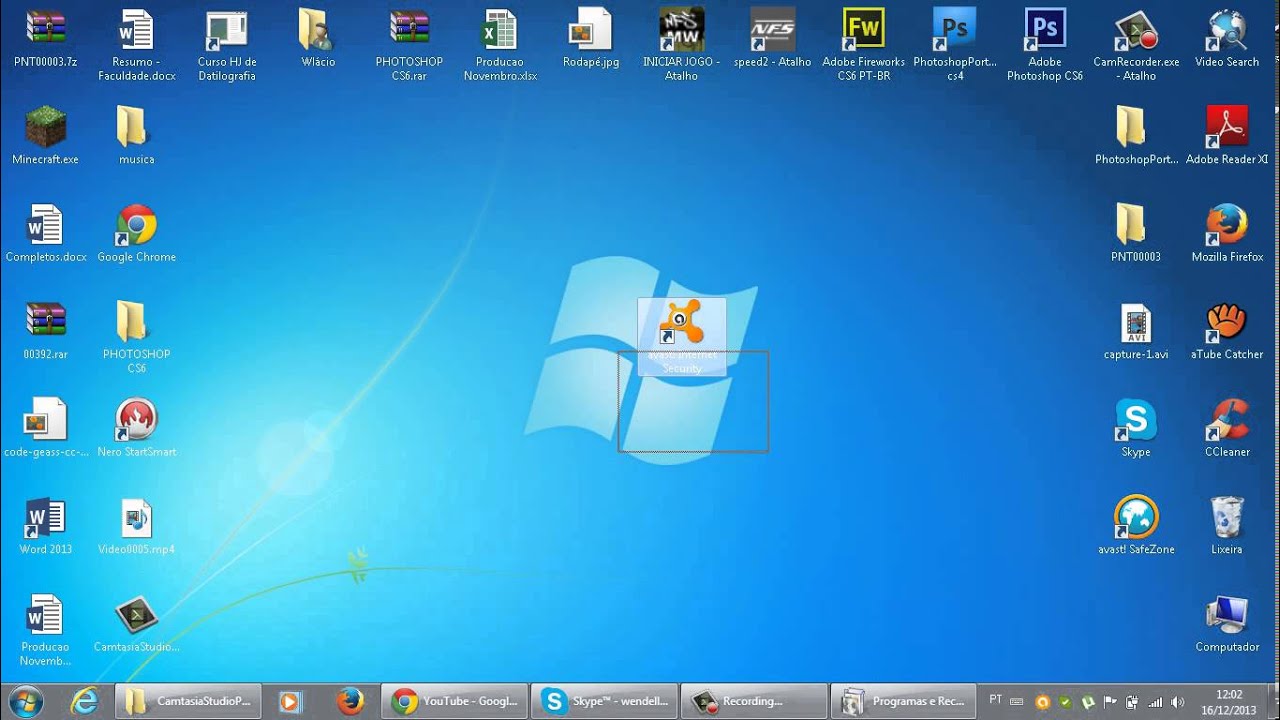Select avast! Internet Security shortcut
The height and width of the screenshot is (720, 1280).
coord(682,336)
